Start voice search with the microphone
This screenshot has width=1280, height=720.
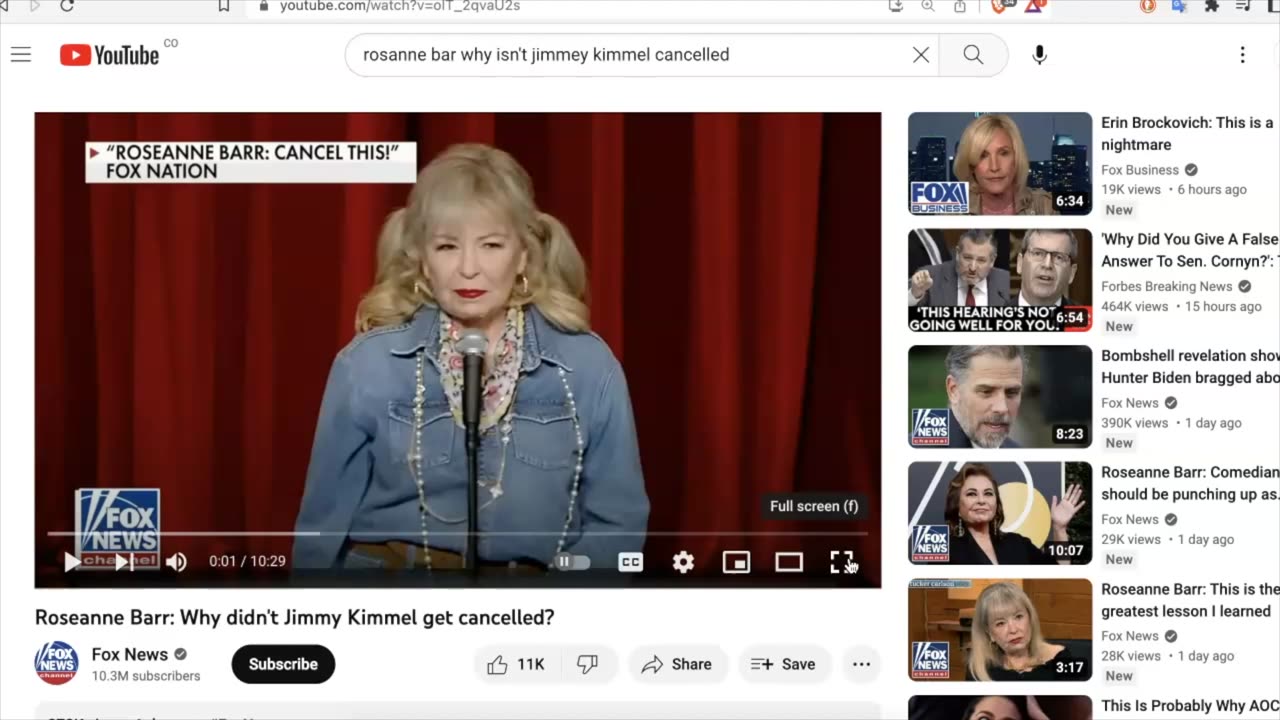[x=1040, y=55]
